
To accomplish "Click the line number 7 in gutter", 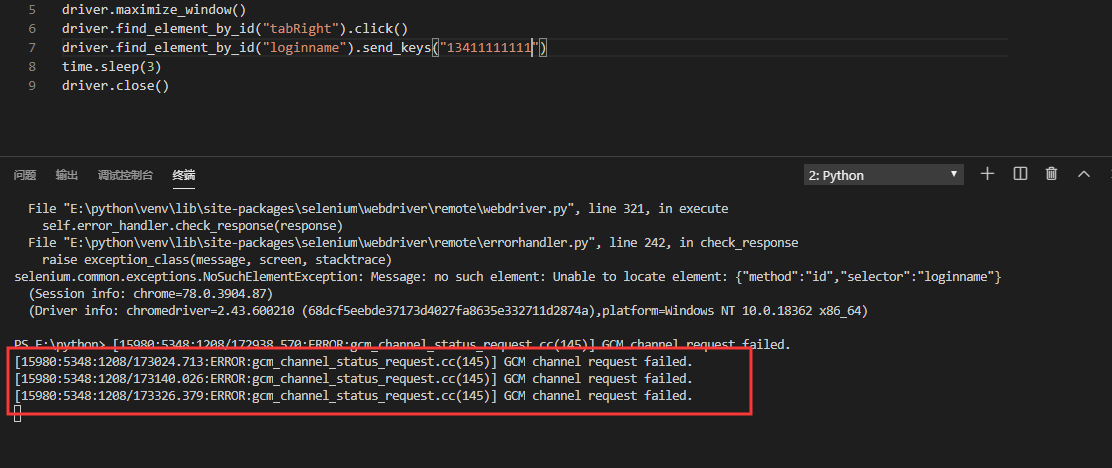I will tap(32, 48).
